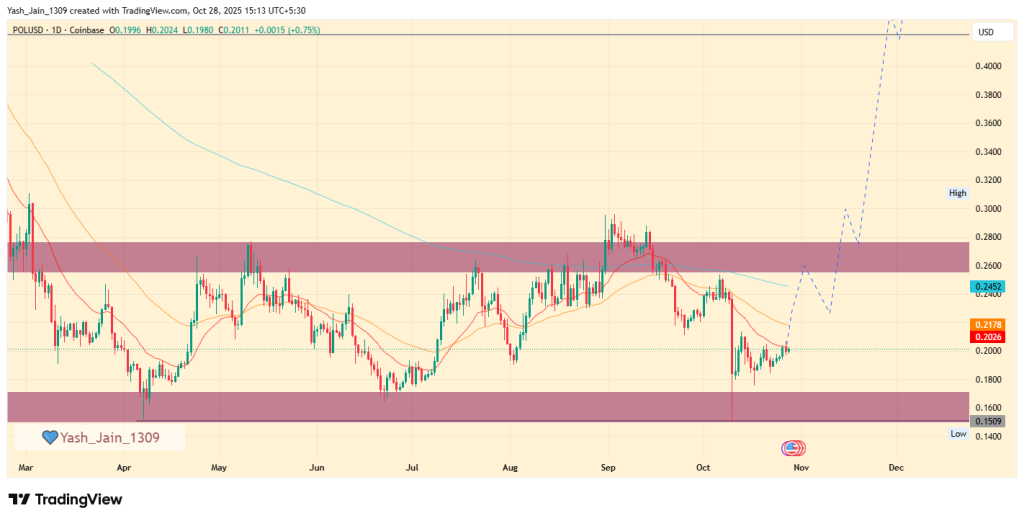1024x521 pixels.
Task: Select the red 0.2026 price tag
Action: coord(986,337)
